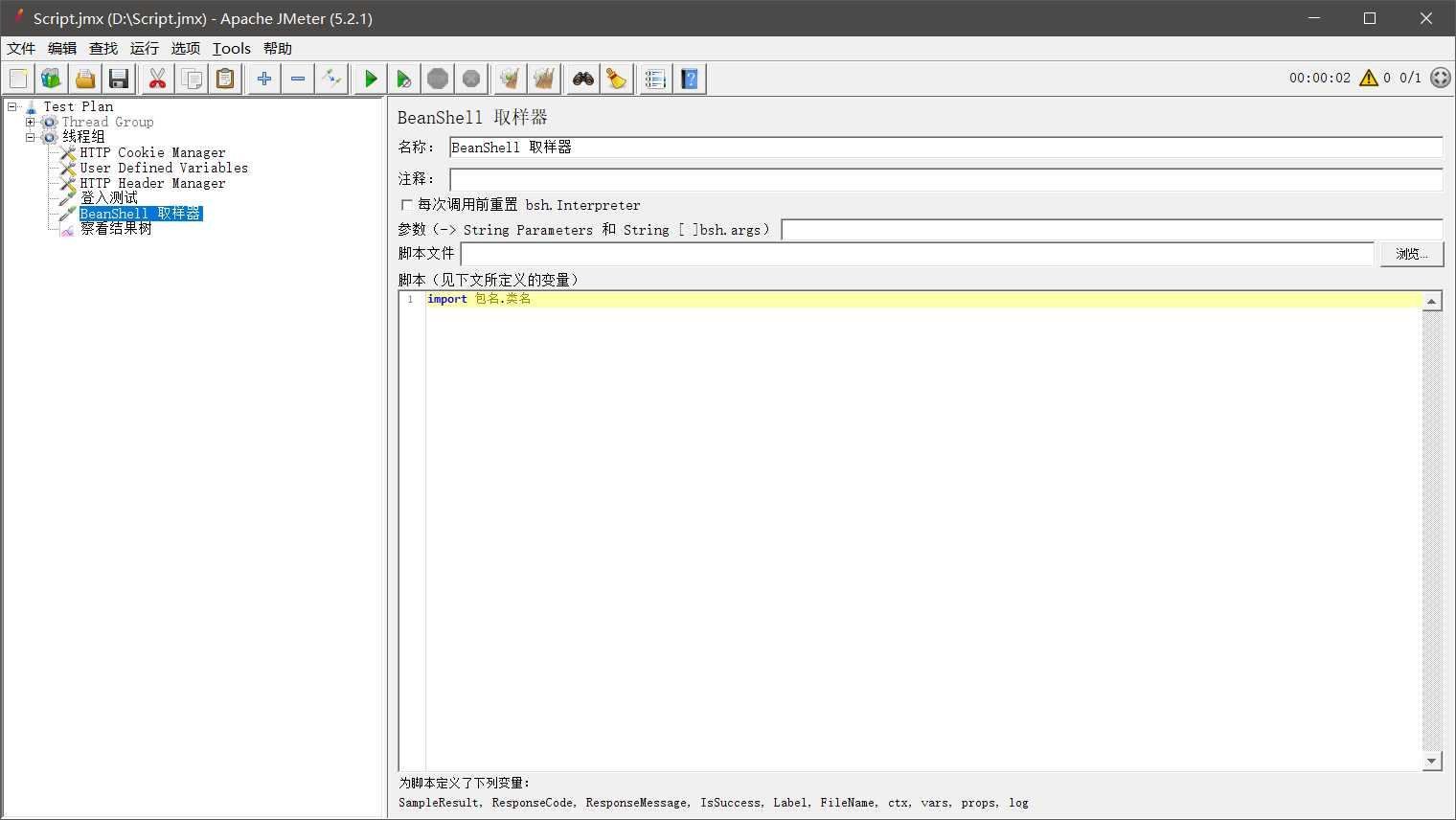1456x820 pixels.
Task: Click the remote engine status icon
Action: 1441,78
